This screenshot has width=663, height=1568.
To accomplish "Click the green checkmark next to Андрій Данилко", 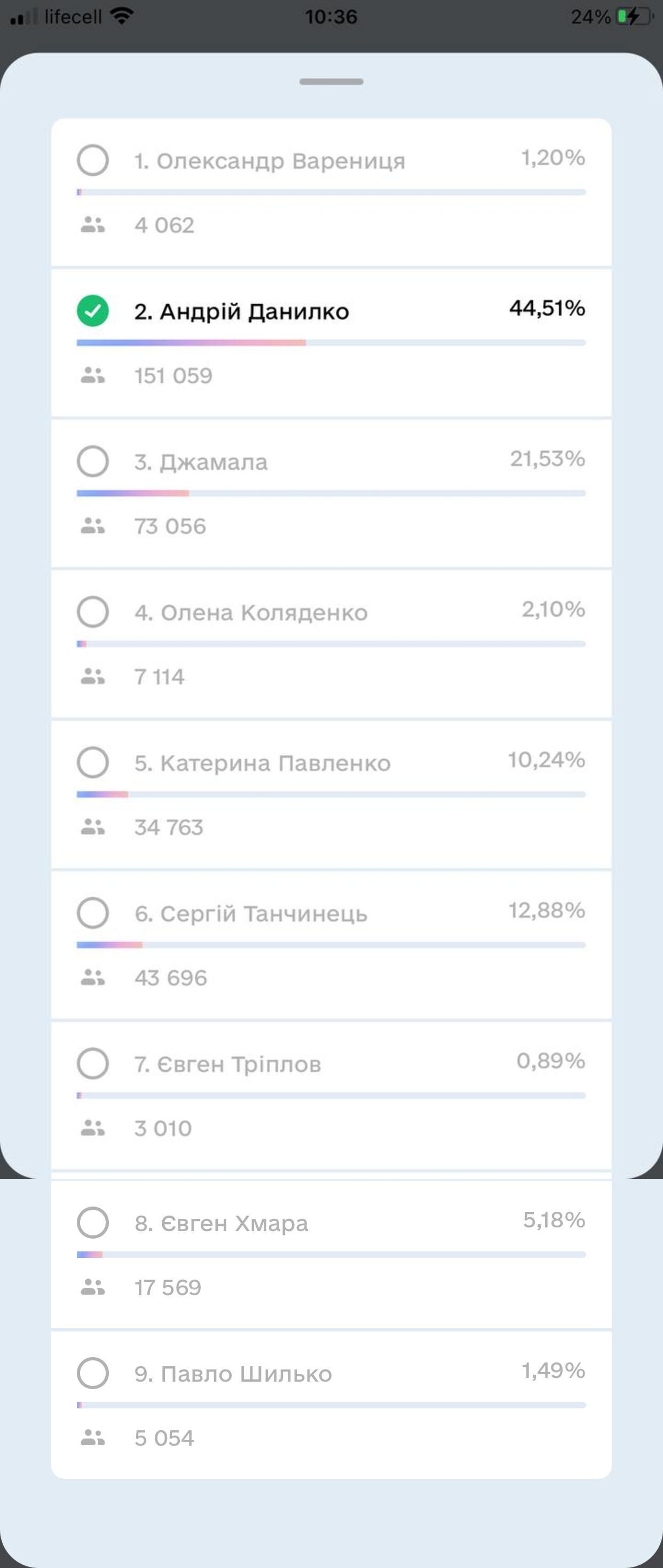I will pos(92,310).
